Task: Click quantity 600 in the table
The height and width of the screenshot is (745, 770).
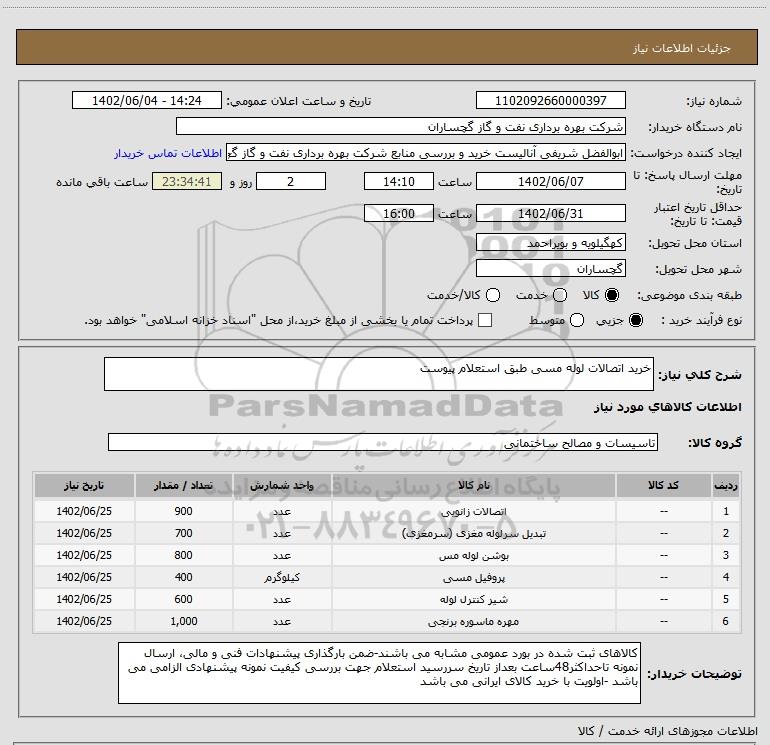Action: (184, 599)
